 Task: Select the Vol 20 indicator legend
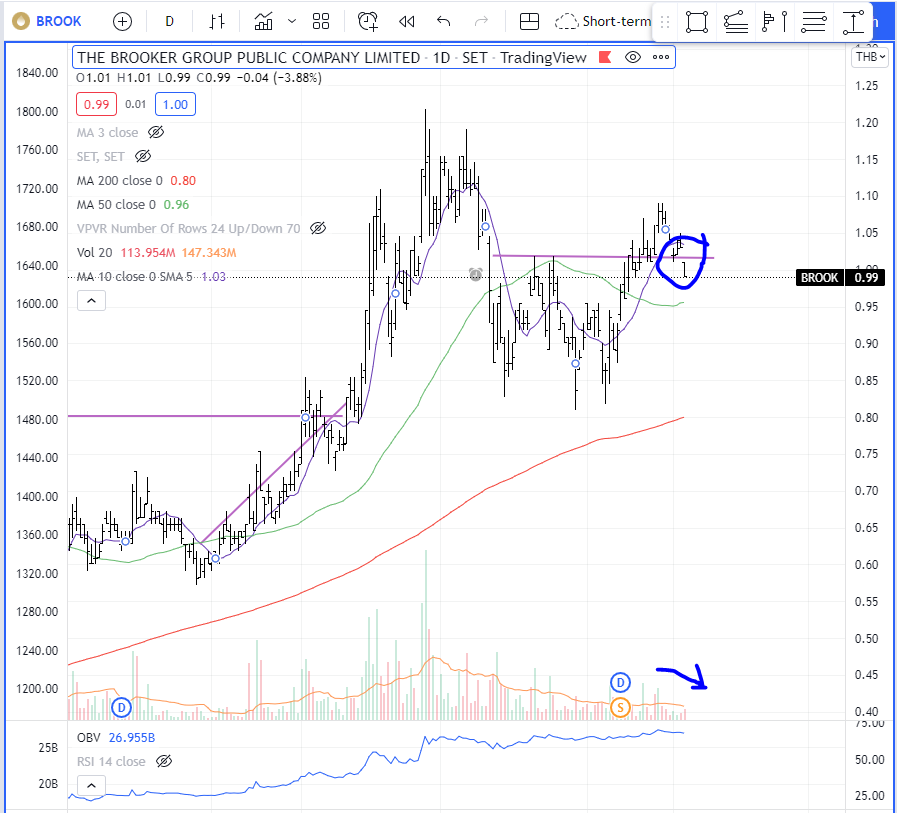point(156,253)
